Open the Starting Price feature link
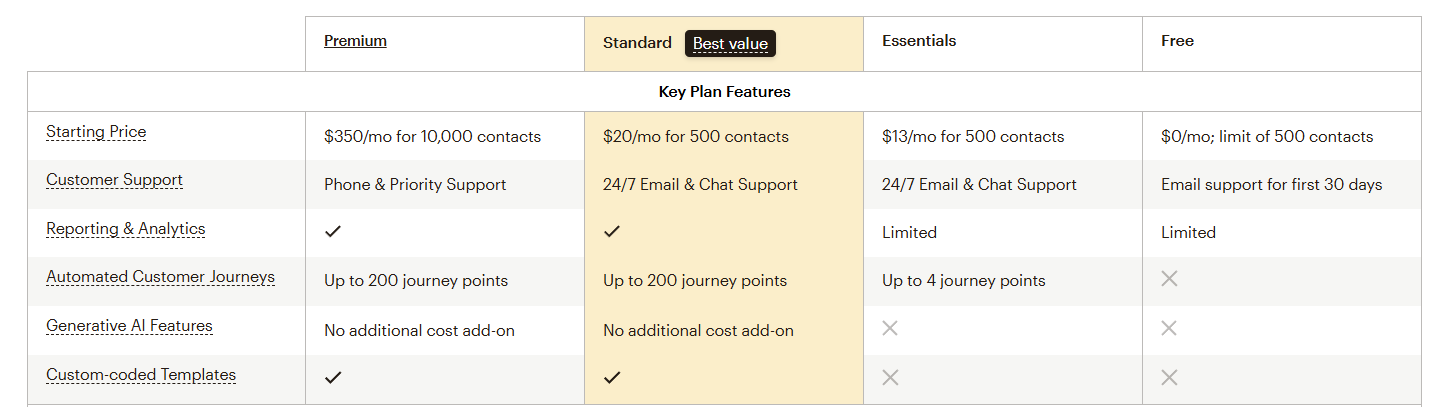 (96, 132)
